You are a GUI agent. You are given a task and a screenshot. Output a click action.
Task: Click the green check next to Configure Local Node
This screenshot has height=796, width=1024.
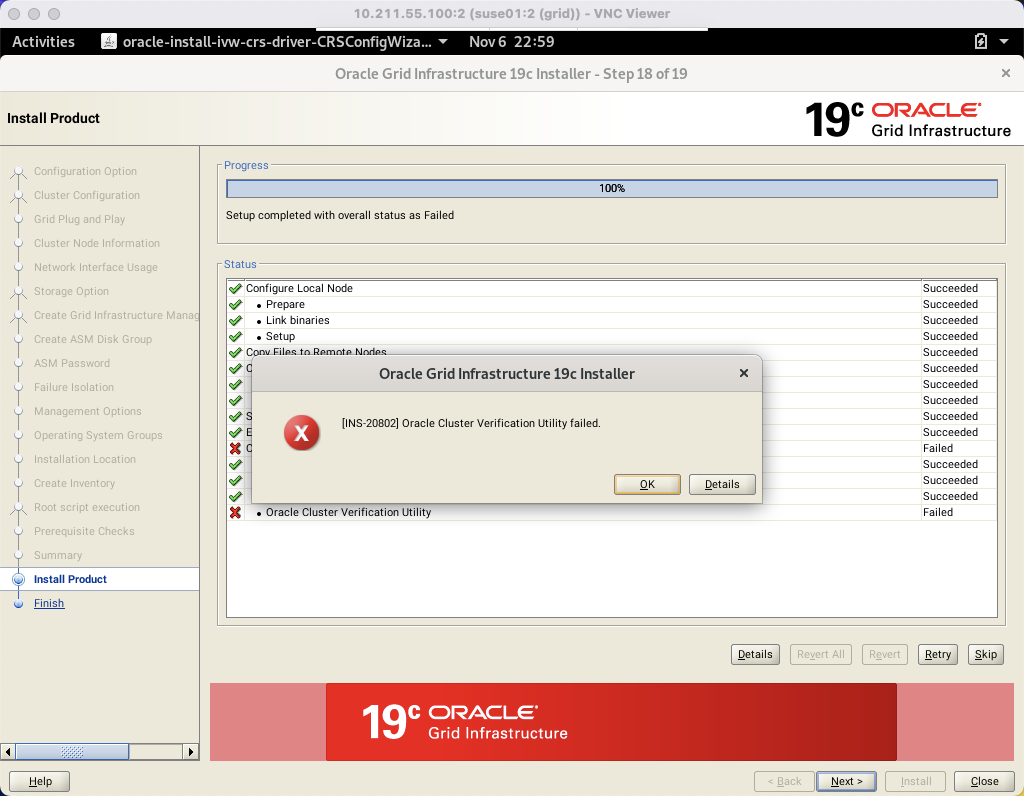click(235, 289)
